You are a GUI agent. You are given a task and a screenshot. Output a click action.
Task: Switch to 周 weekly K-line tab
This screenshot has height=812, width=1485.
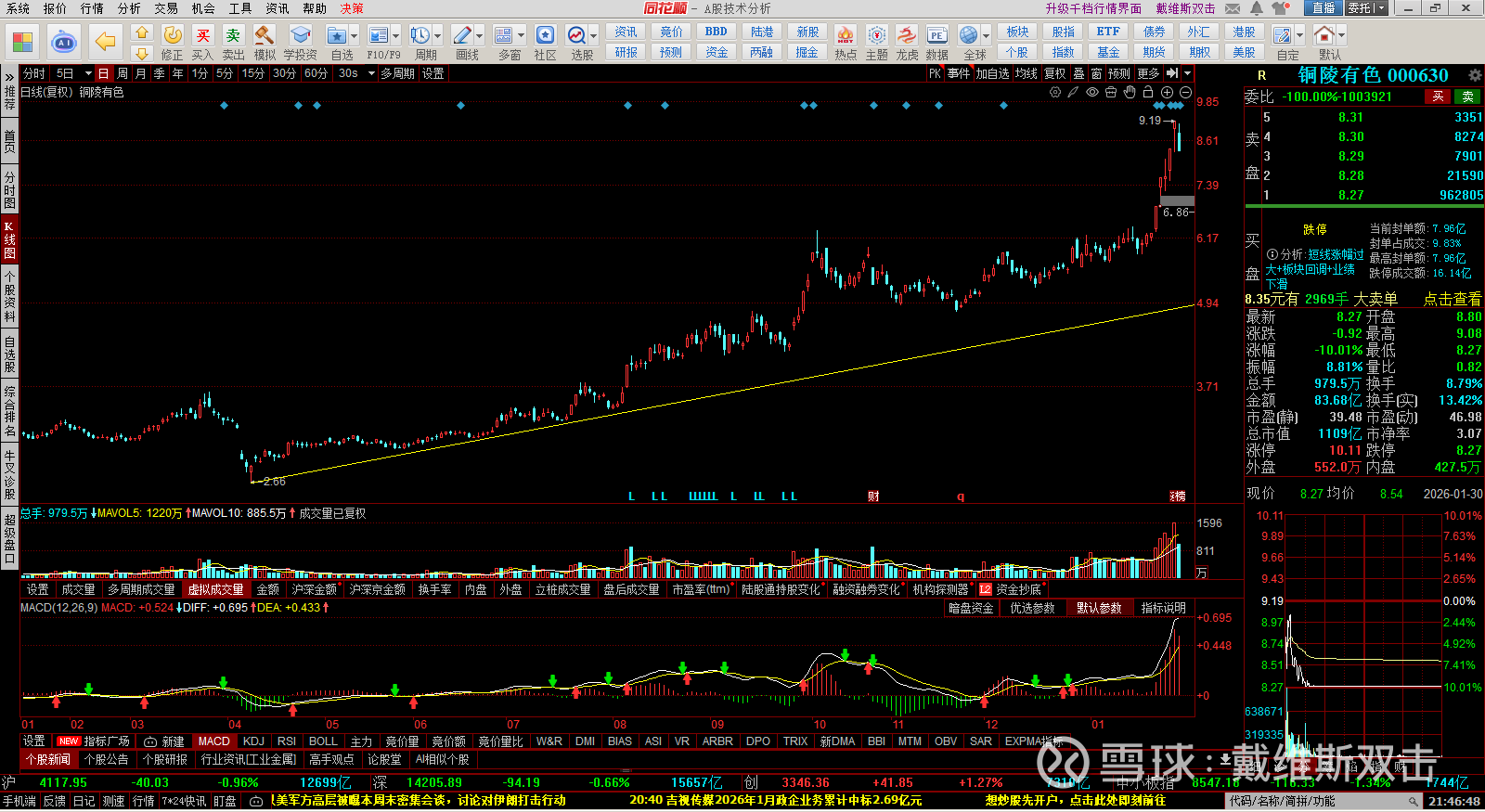point(123,73)
